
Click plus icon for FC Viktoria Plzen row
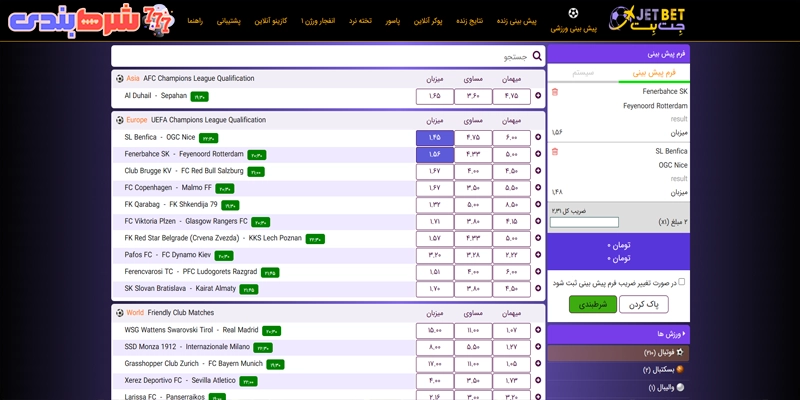[x=538, y=221]
